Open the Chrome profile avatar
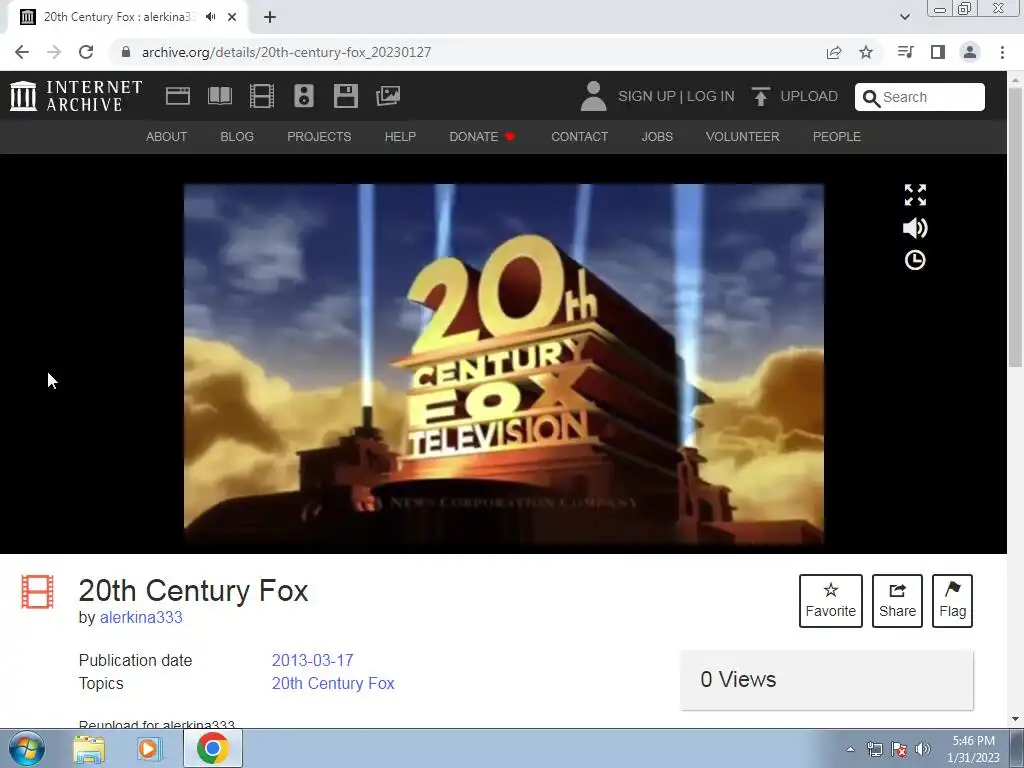 tap(970, 52)
